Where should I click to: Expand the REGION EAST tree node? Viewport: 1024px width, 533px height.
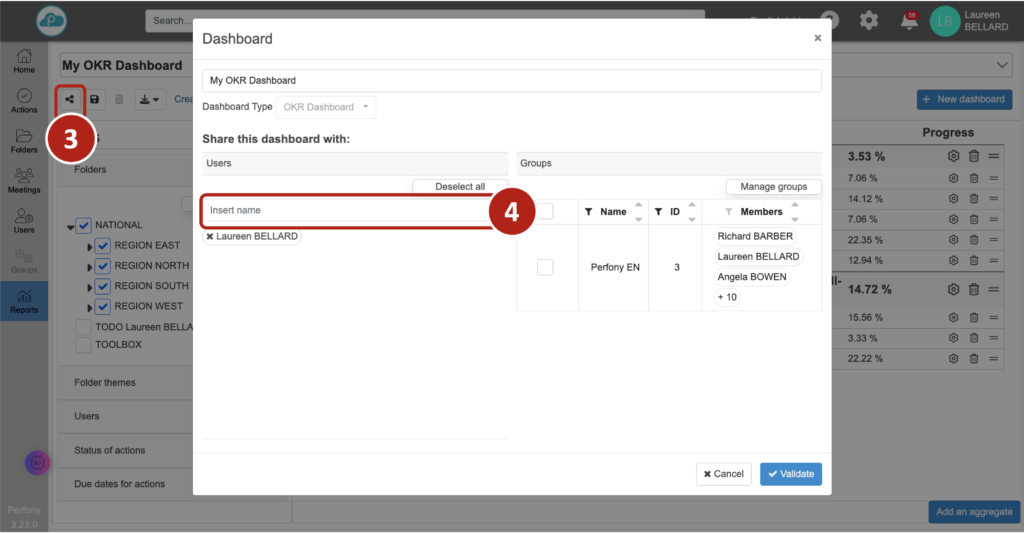[89, 246]
